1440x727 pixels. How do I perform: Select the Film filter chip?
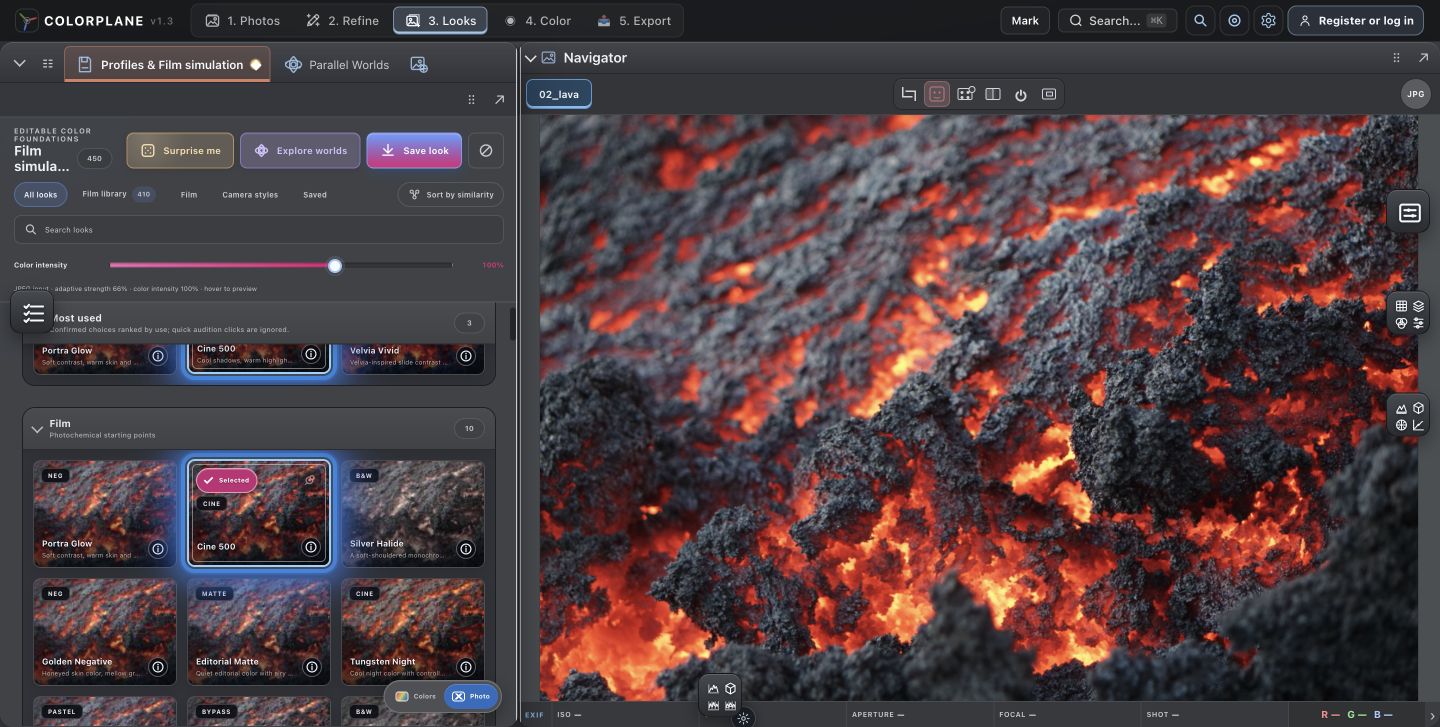189,195
